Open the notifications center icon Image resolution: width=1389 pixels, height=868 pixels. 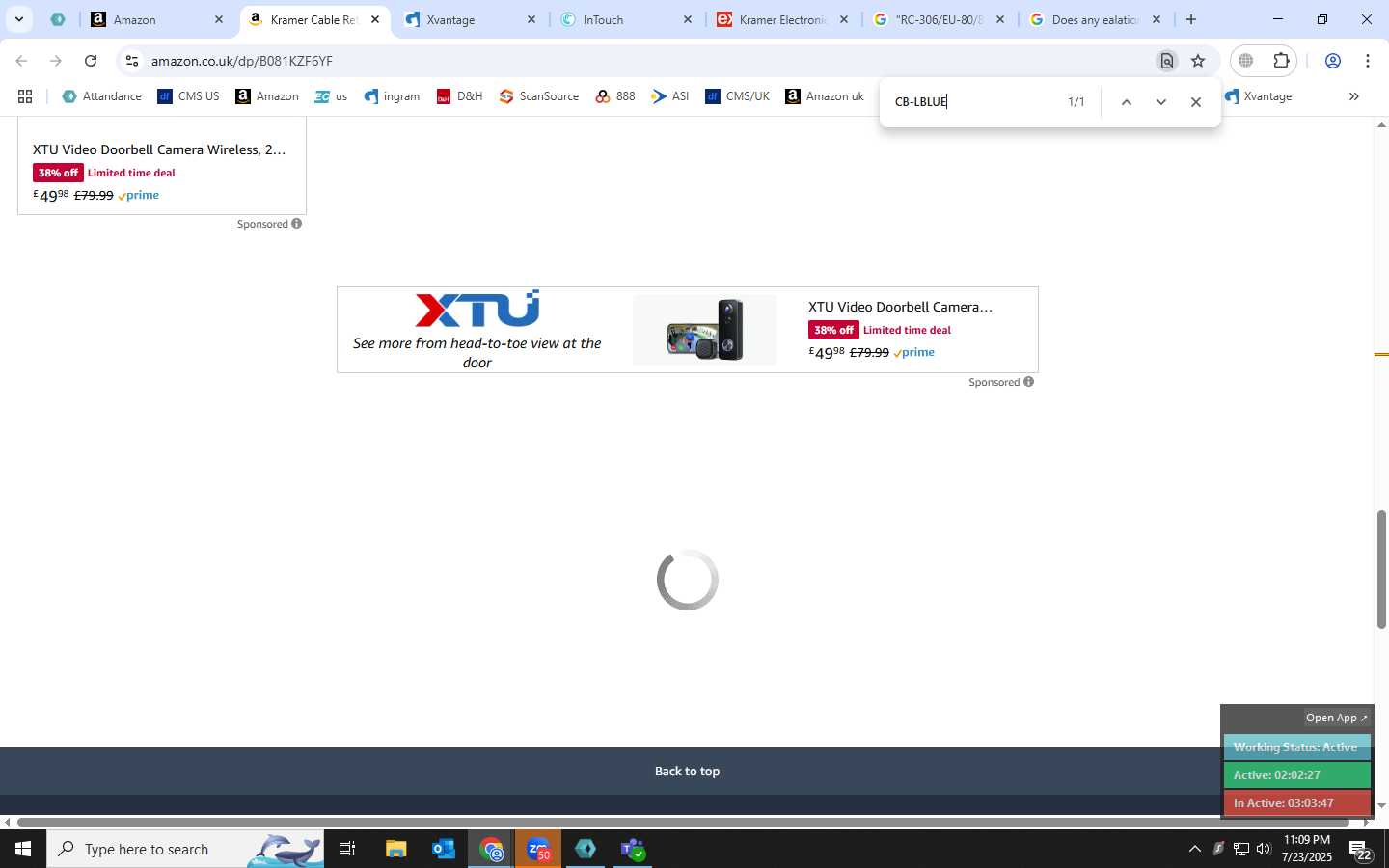[x=1361, y=851]
